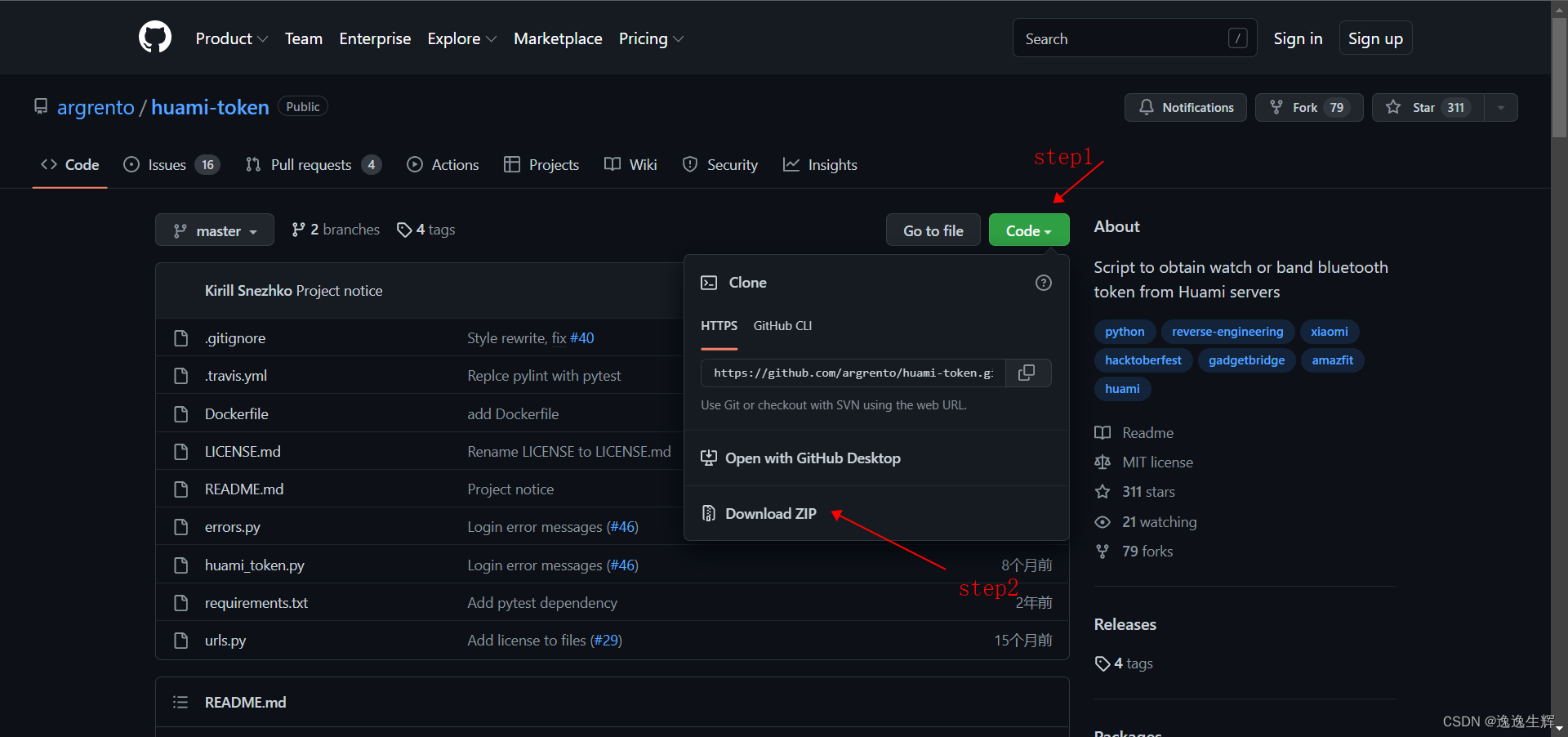1568x737 pixels.
Task: Click the Sign up button
Action: tap(1375, 38)
